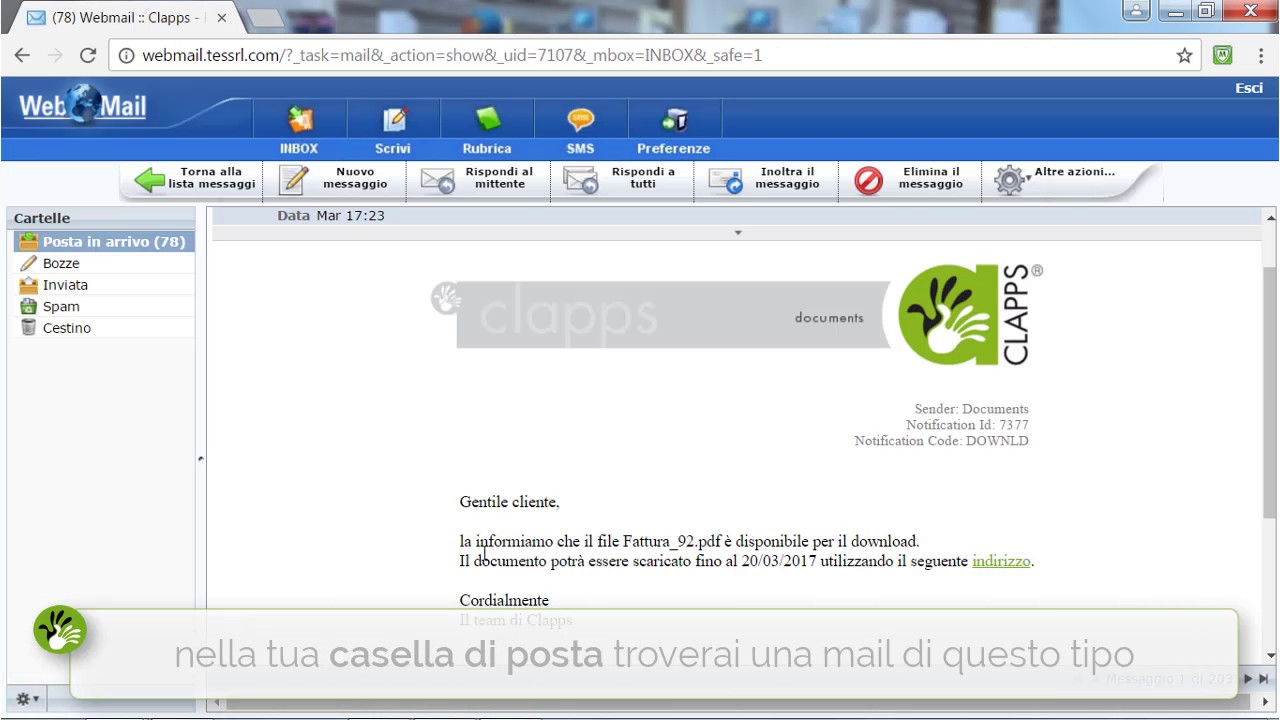1280x720 pixels.
Task: Open the folder actions gear menu
Action: (27, 699)
